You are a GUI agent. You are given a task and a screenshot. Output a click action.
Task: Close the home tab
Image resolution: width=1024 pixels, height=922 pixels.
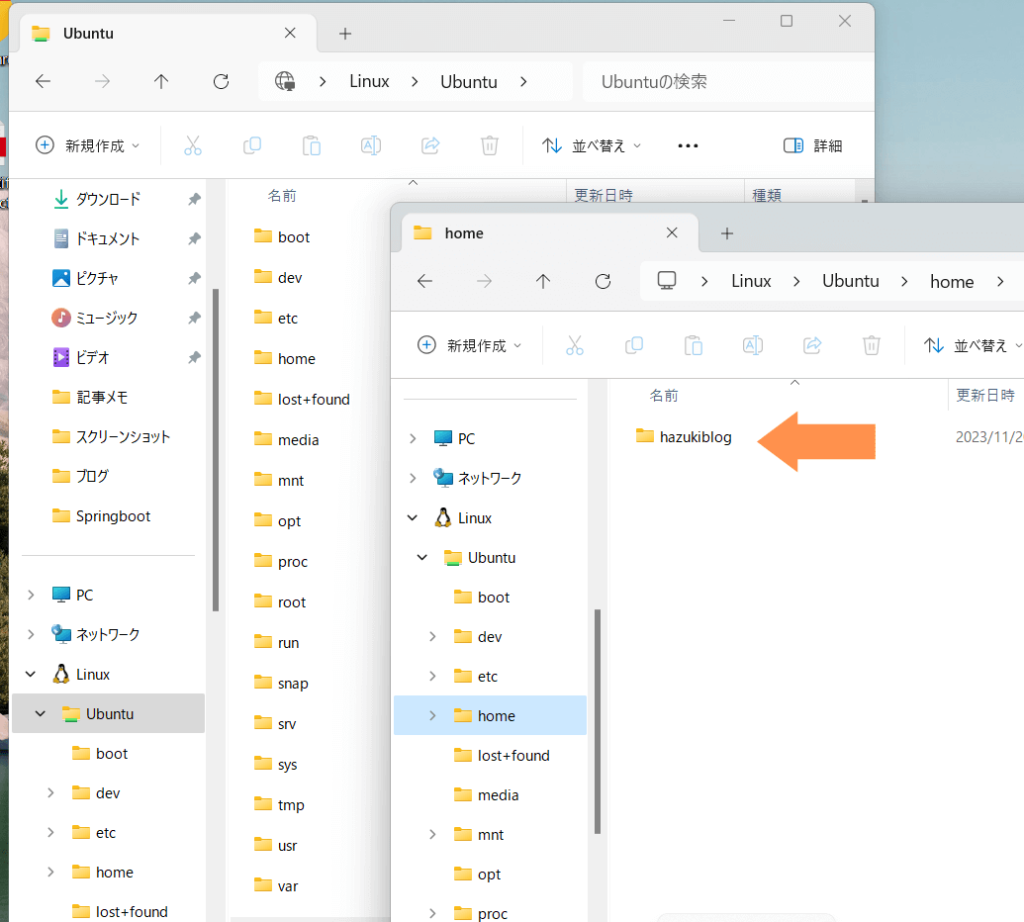[672, 233]
